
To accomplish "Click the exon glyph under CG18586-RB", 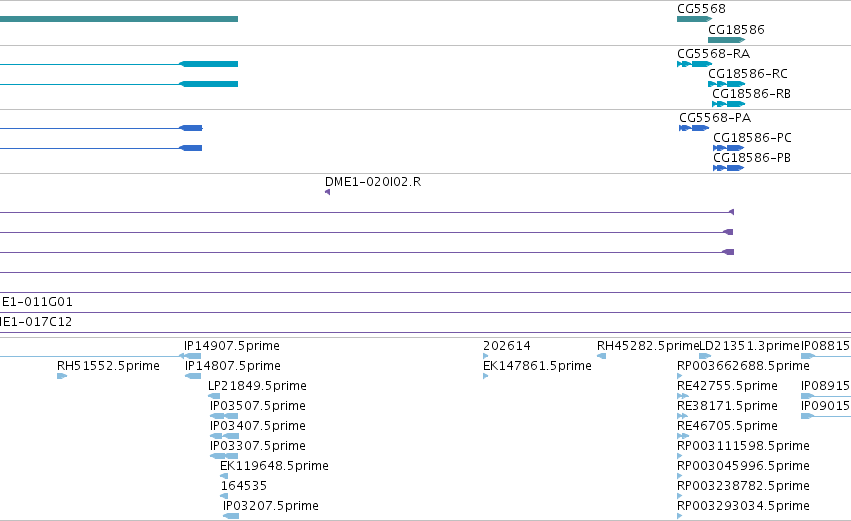I will coord(729,104).
